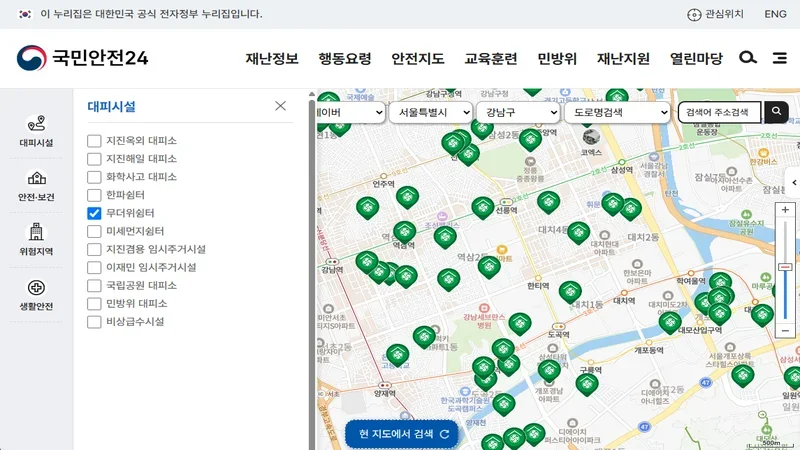The image size is (800, 450).
Task: Click shelter marker near 대모산입구역
Action: tap(669, 322)
